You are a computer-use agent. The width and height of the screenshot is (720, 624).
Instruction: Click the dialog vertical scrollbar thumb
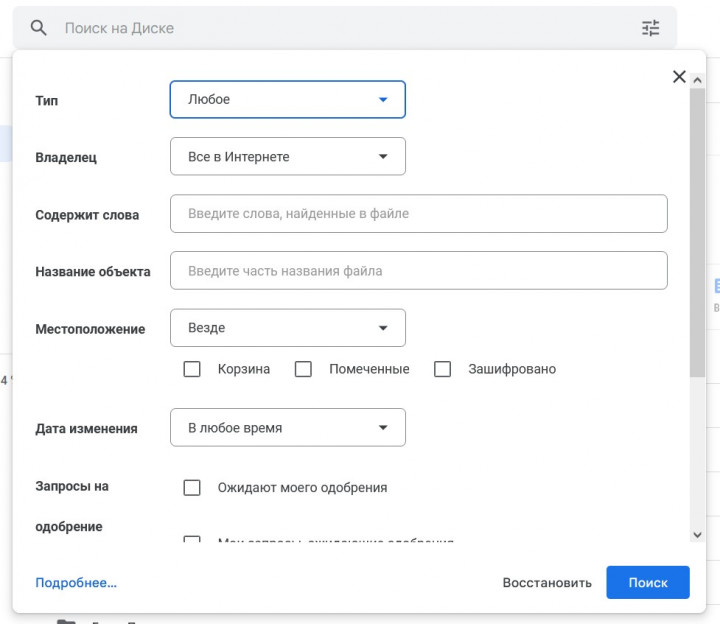(x=697, y=232)
